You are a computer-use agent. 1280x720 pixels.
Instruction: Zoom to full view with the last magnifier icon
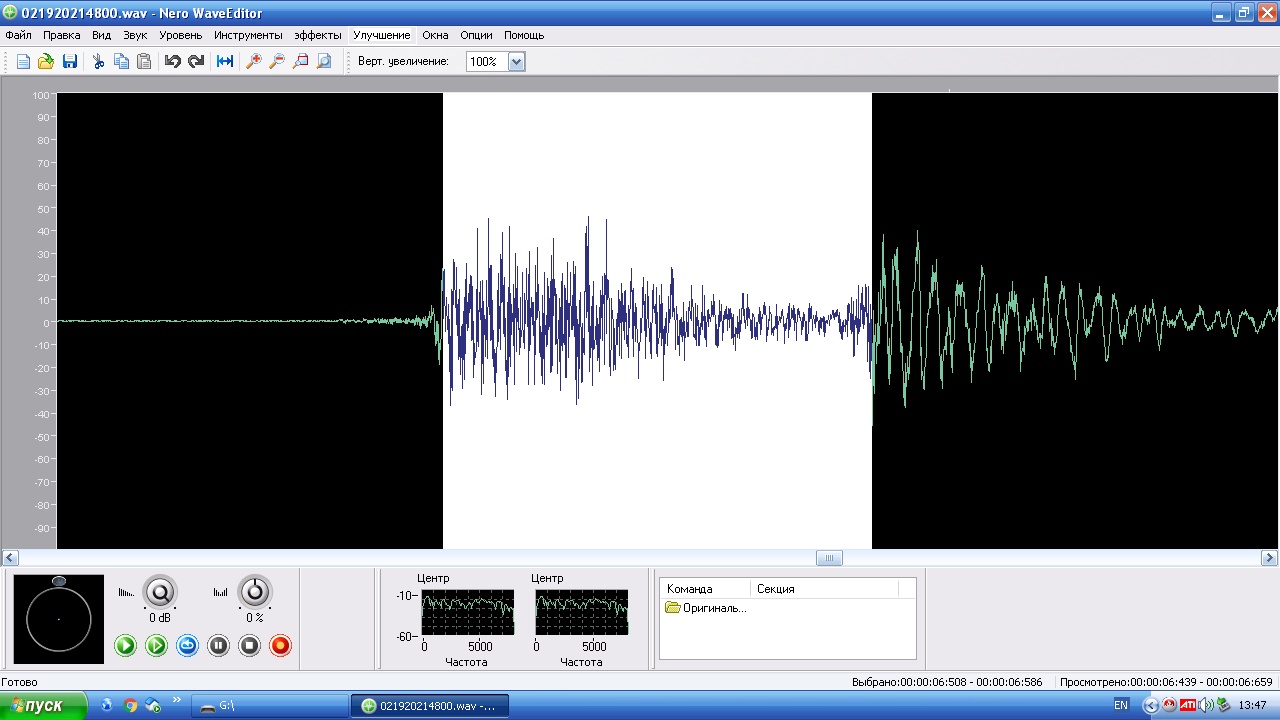[323, 62]
